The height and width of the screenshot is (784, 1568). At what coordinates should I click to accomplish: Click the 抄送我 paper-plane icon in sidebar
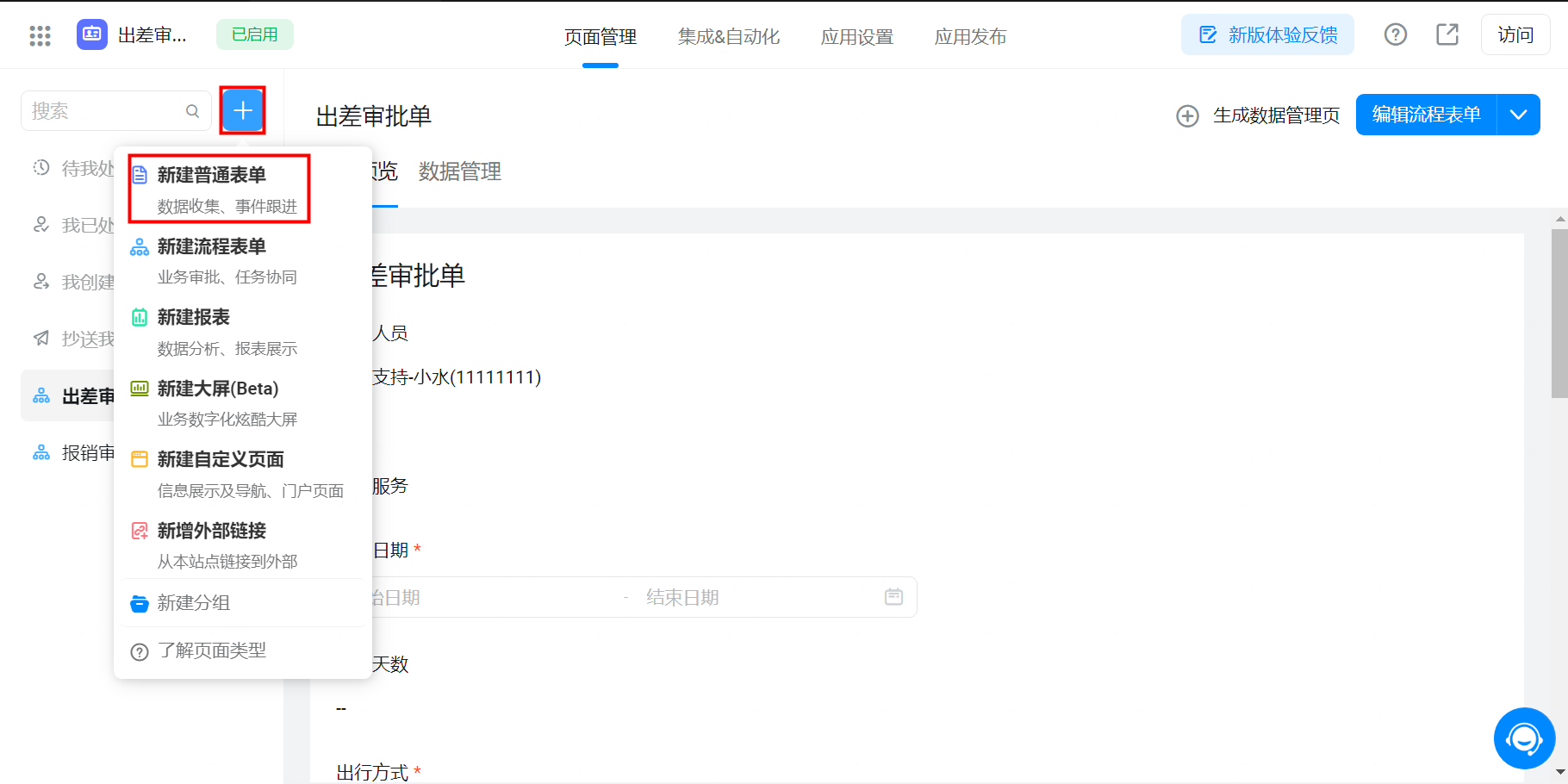coord(41,339)
